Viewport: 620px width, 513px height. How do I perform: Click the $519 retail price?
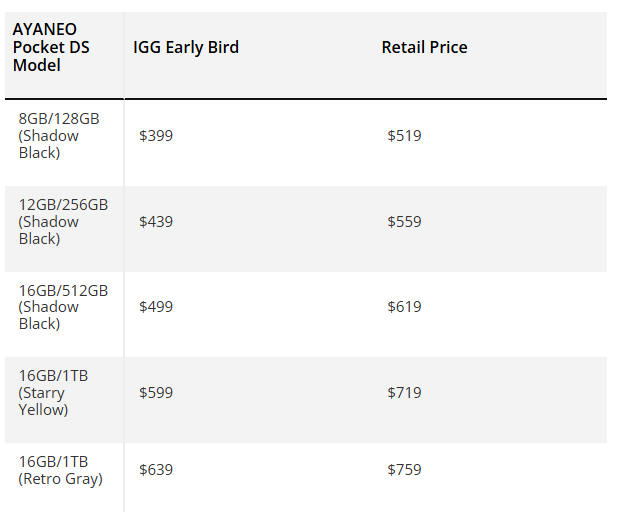pos(404,136)
